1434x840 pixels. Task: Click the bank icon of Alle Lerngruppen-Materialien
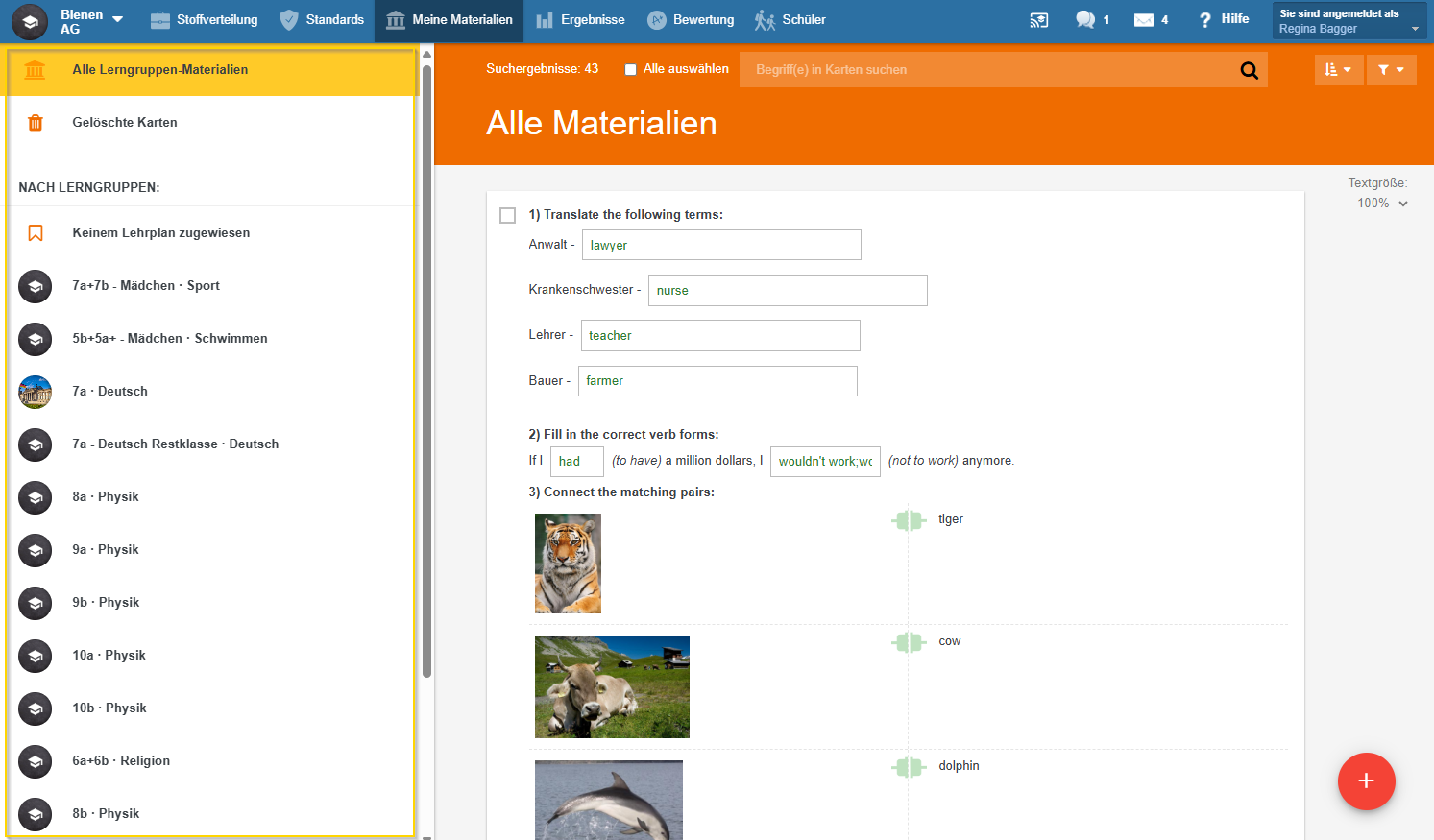point(36,70)
